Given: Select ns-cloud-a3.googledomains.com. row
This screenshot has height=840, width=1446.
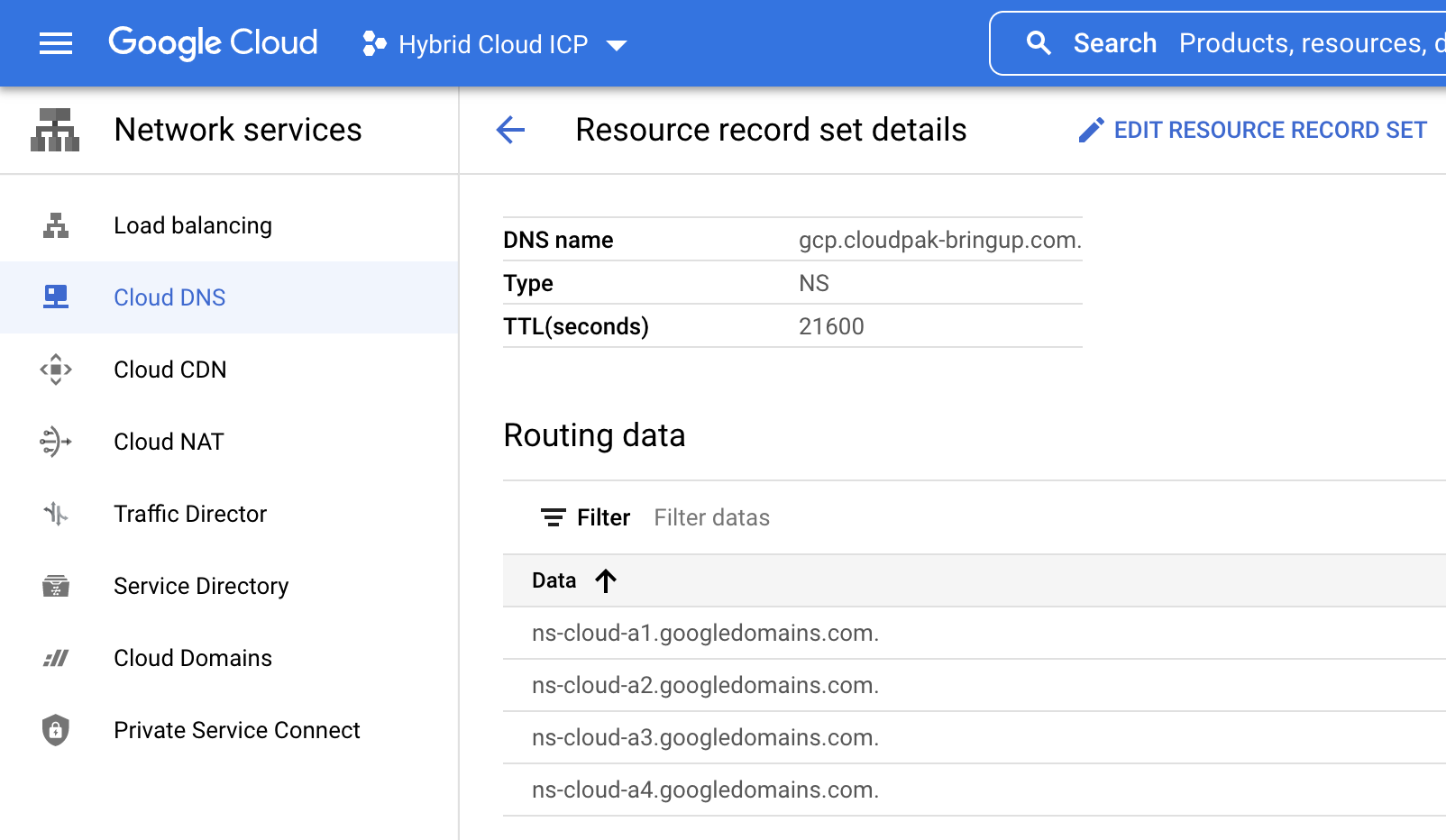Looking at the screenshot, I should [x=975, y=737].
